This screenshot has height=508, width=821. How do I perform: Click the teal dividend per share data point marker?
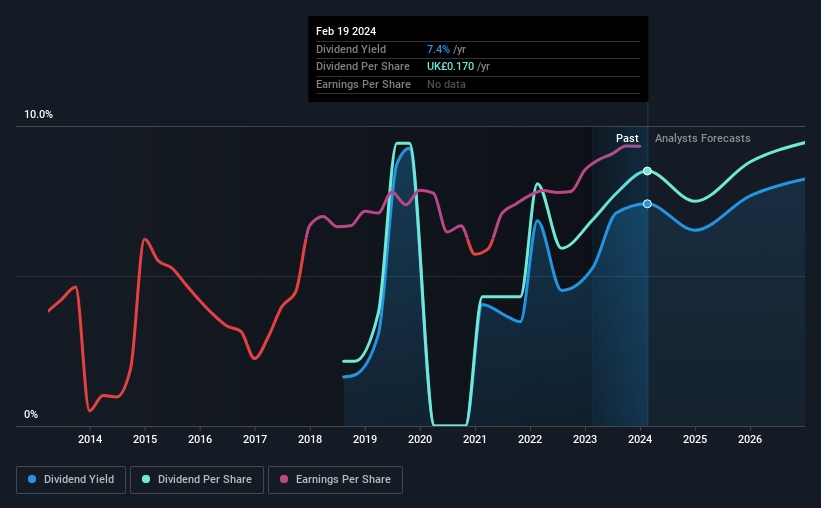pyautogui.click(x=647, y=171)
